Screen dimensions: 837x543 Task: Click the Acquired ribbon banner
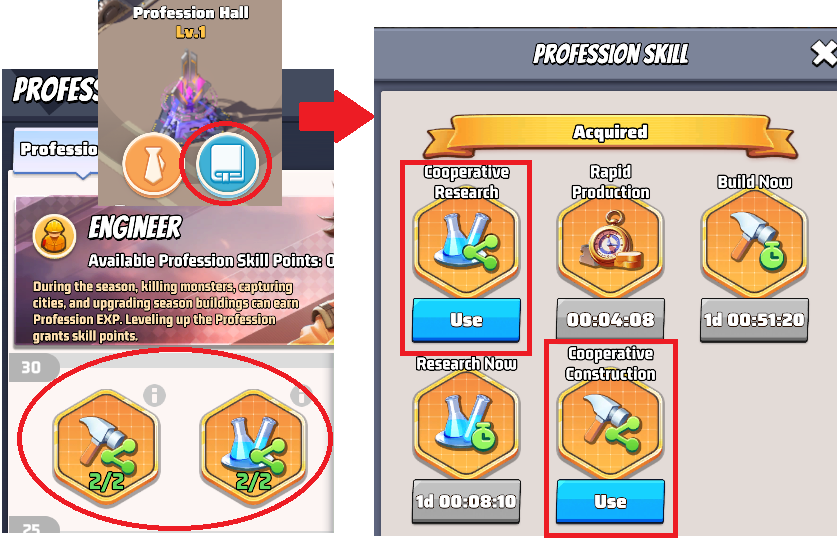(x=610, y=132)
